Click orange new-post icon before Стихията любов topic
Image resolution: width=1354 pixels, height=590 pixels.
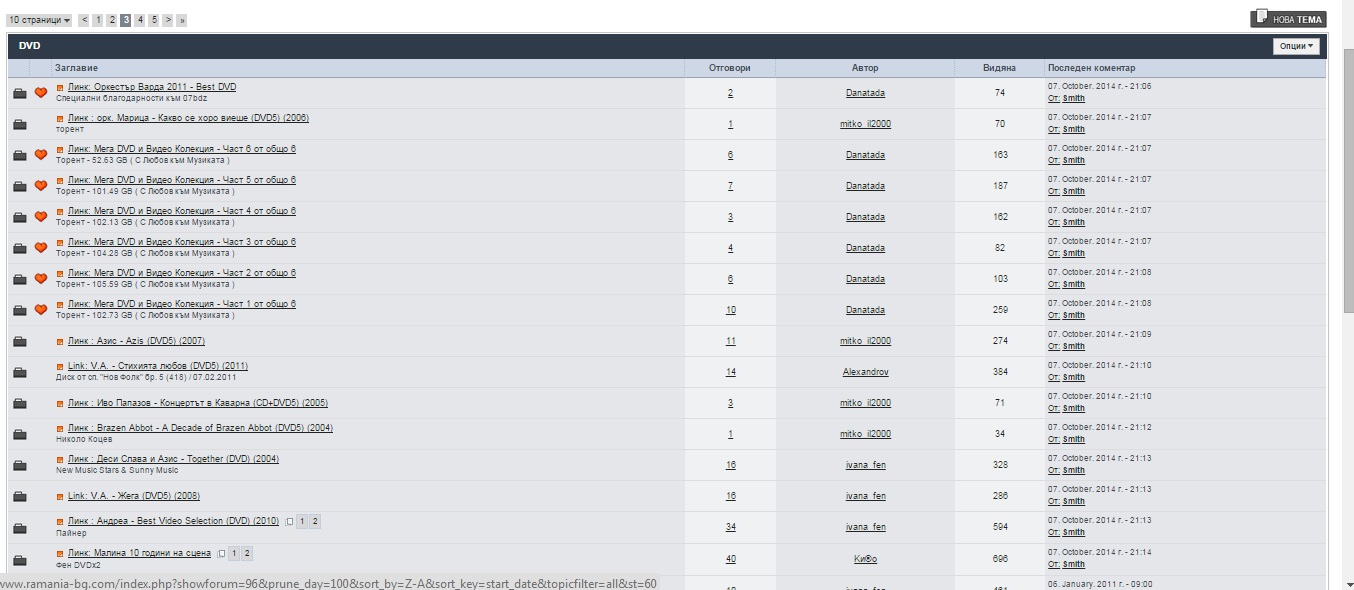pos(60,366)
